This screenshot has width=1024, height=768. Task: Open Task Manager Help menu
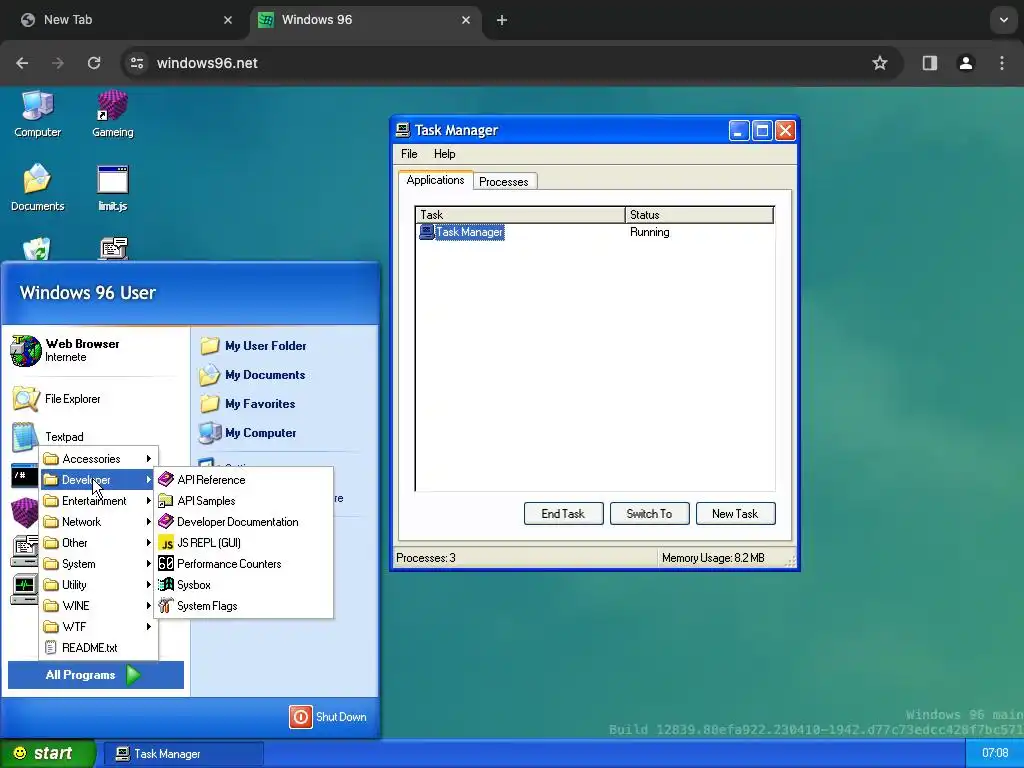pos(445,154)
